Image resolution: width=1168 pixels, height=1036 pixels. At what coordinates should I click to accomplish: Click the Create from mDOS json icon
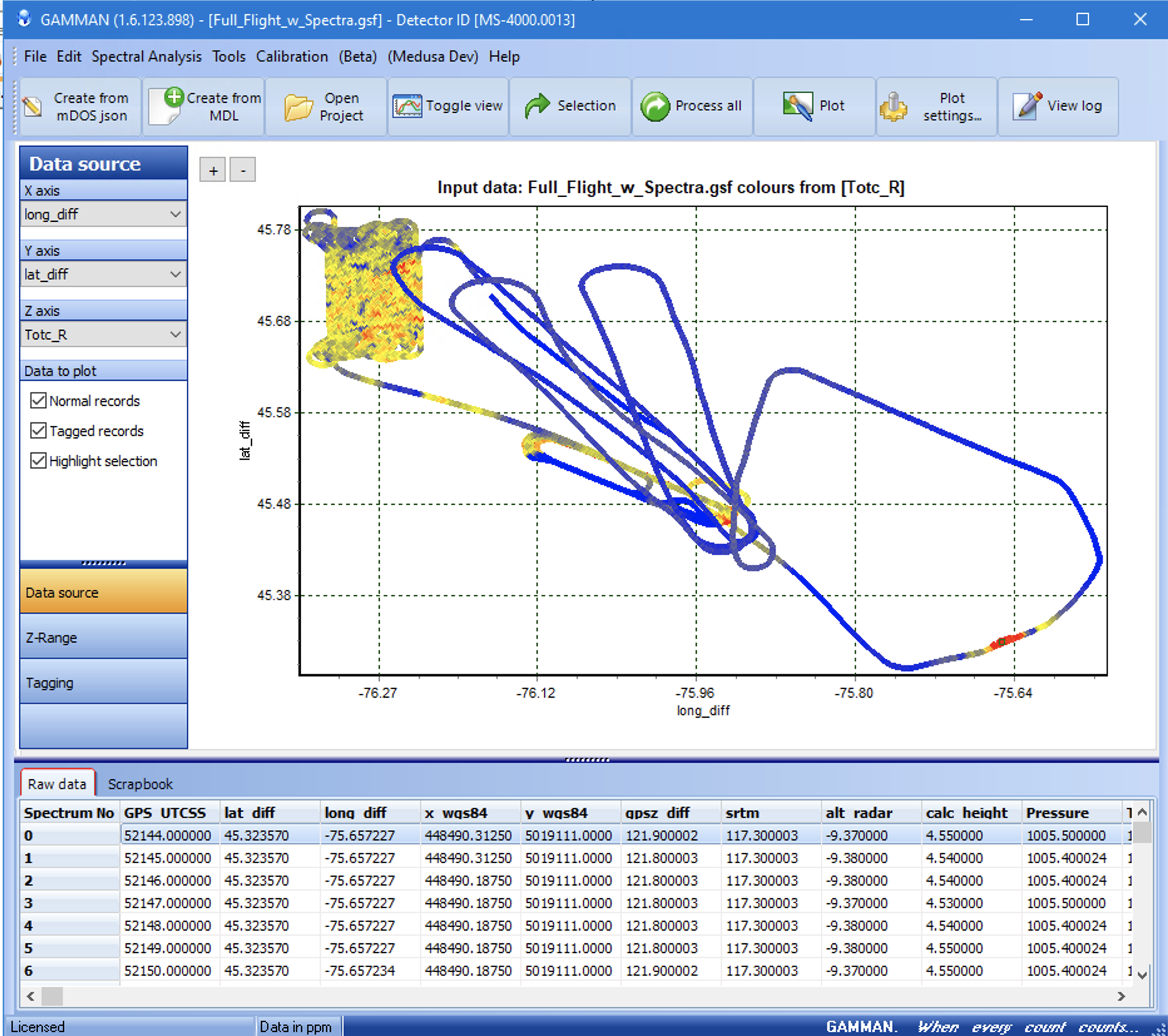tap(33, 107)
